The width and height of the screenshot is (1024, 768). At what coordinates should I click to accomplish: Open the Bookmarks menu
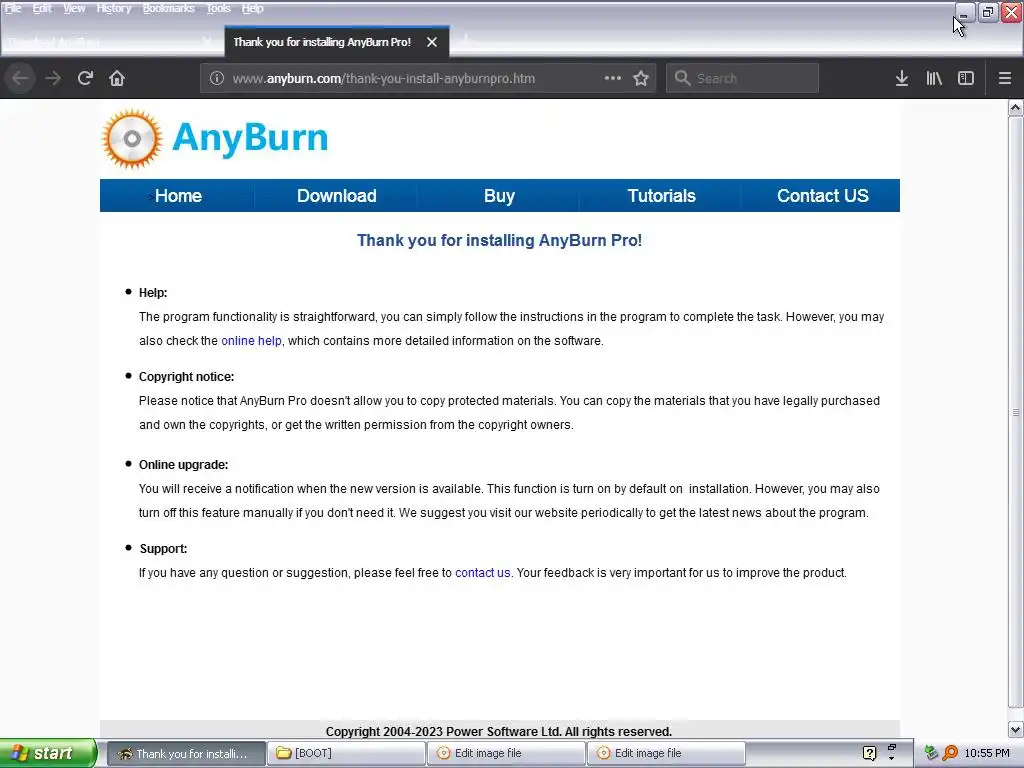tap(168, 8)
